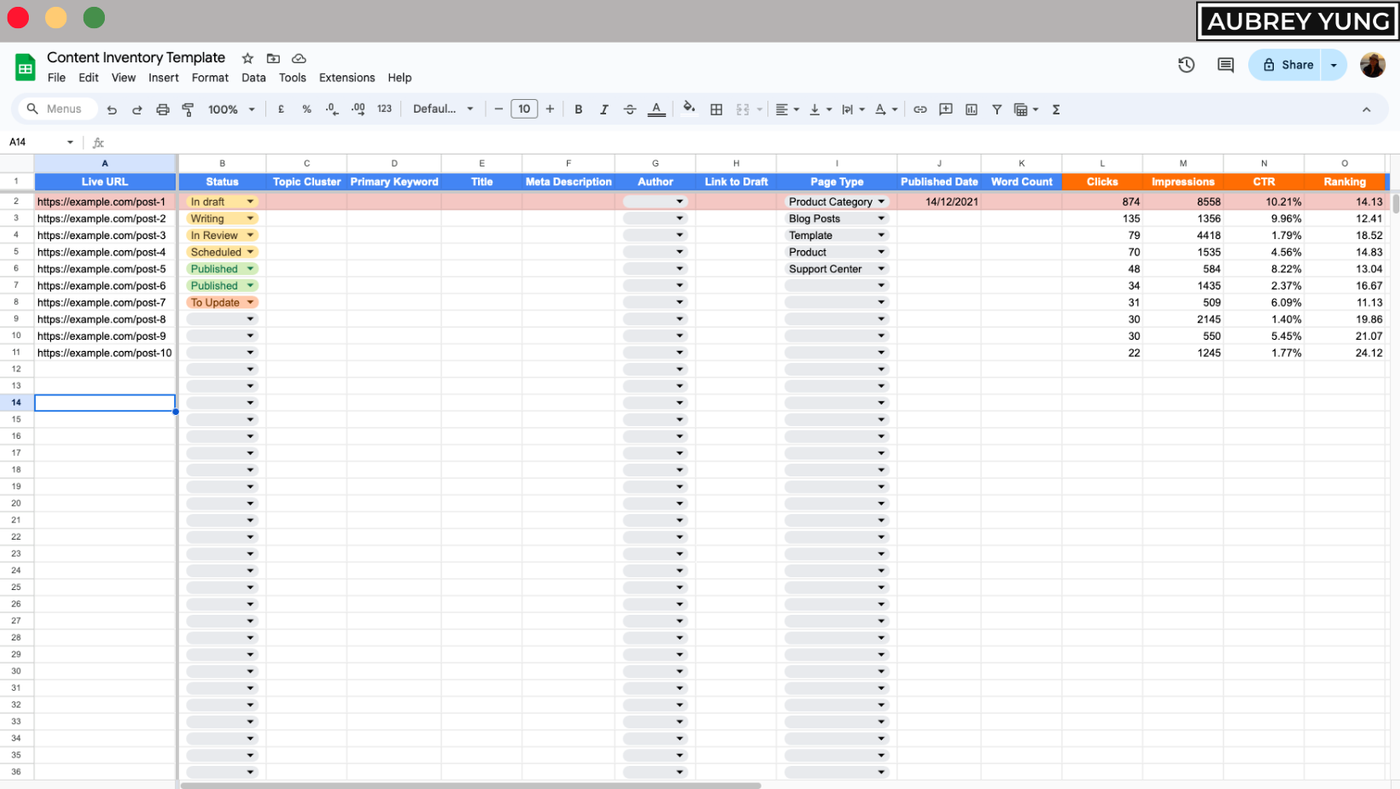The width and height of the screenshot is (1400, 789).
Task: Open the Extensions menu
Action: [x=347, y=77]
